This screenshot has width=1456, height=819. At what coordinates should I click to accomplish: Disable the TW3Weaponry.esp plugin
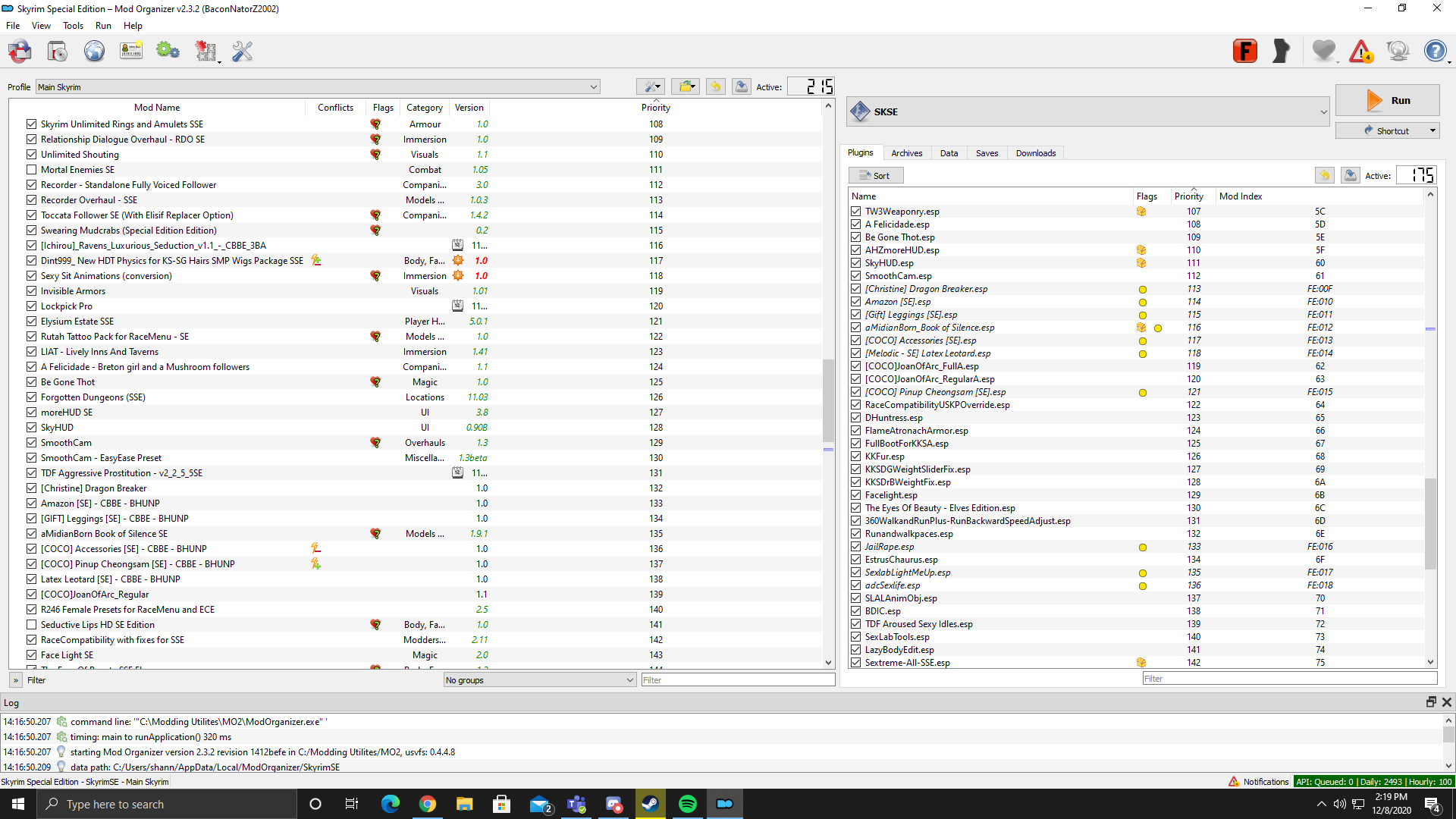click(856, 212)
